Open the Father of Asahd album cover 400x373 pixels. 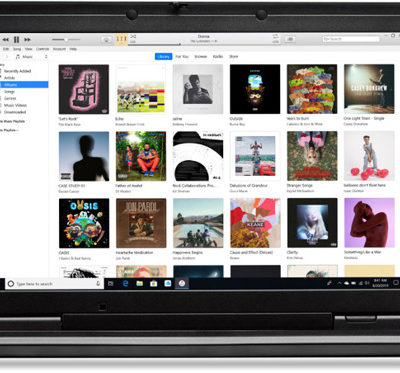point(141,156)
